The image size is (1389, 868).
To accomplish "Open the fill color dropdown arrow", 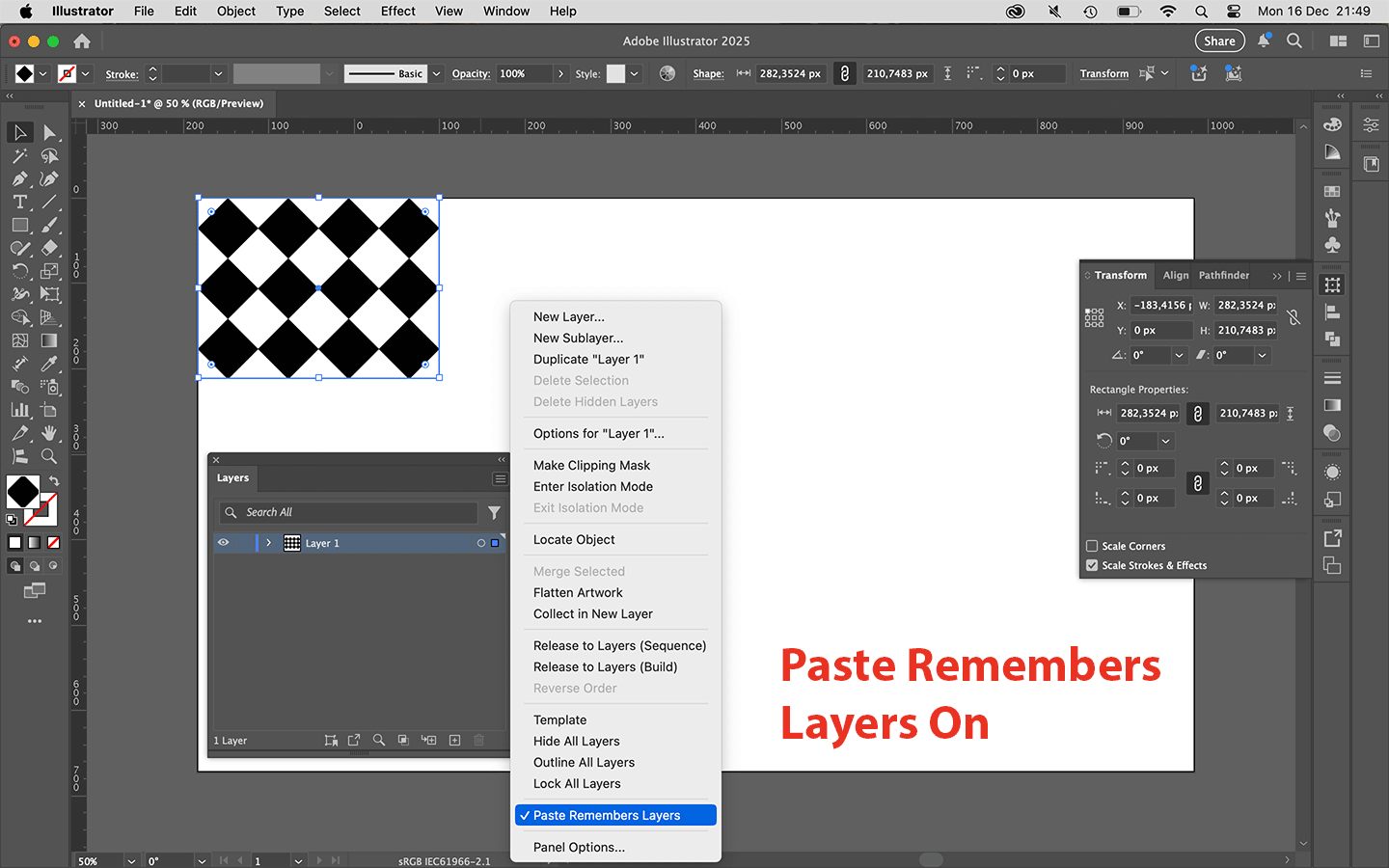I will [x=42, y=73].
